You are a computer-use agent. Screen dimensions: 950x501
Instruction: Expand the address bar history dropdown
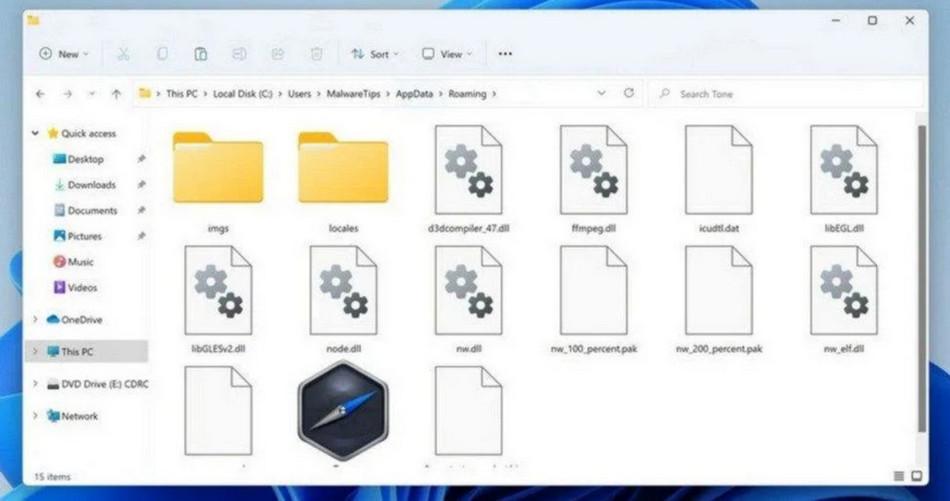tap(601, 93)
